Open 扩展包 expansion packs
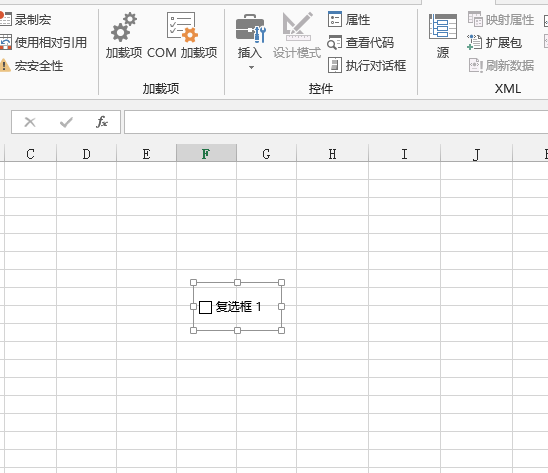The image size is (548, 473). [495, 42]
